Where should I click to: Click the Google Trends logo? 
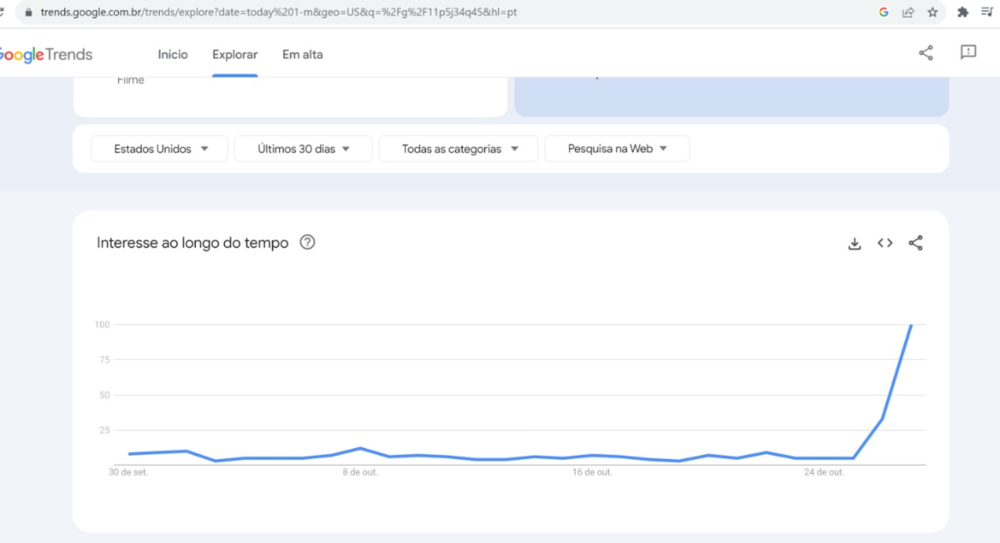pos(47,54)
